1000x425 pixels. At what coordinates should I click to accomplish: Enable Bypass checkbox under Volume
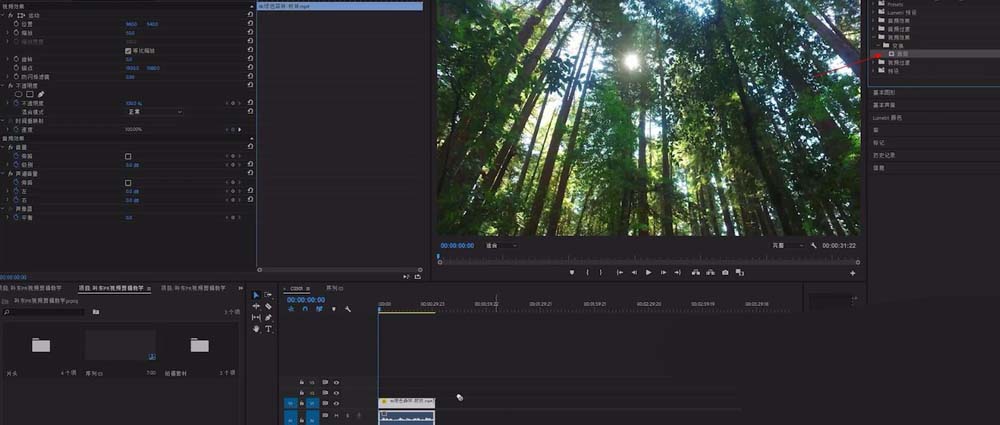pyautogui.click(x=128, y=156)
